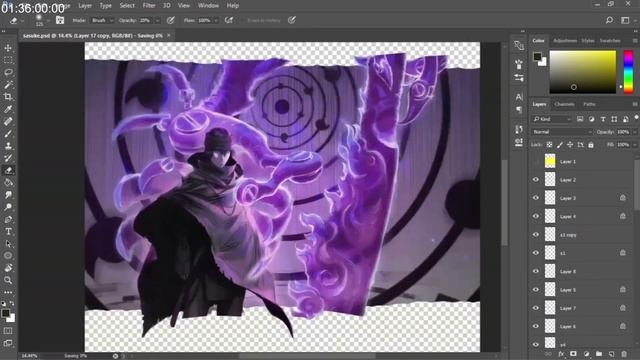The image size is (640, 360).
Task: Hide Layer 6 using eye icon
Action: [x=536, y=327]
